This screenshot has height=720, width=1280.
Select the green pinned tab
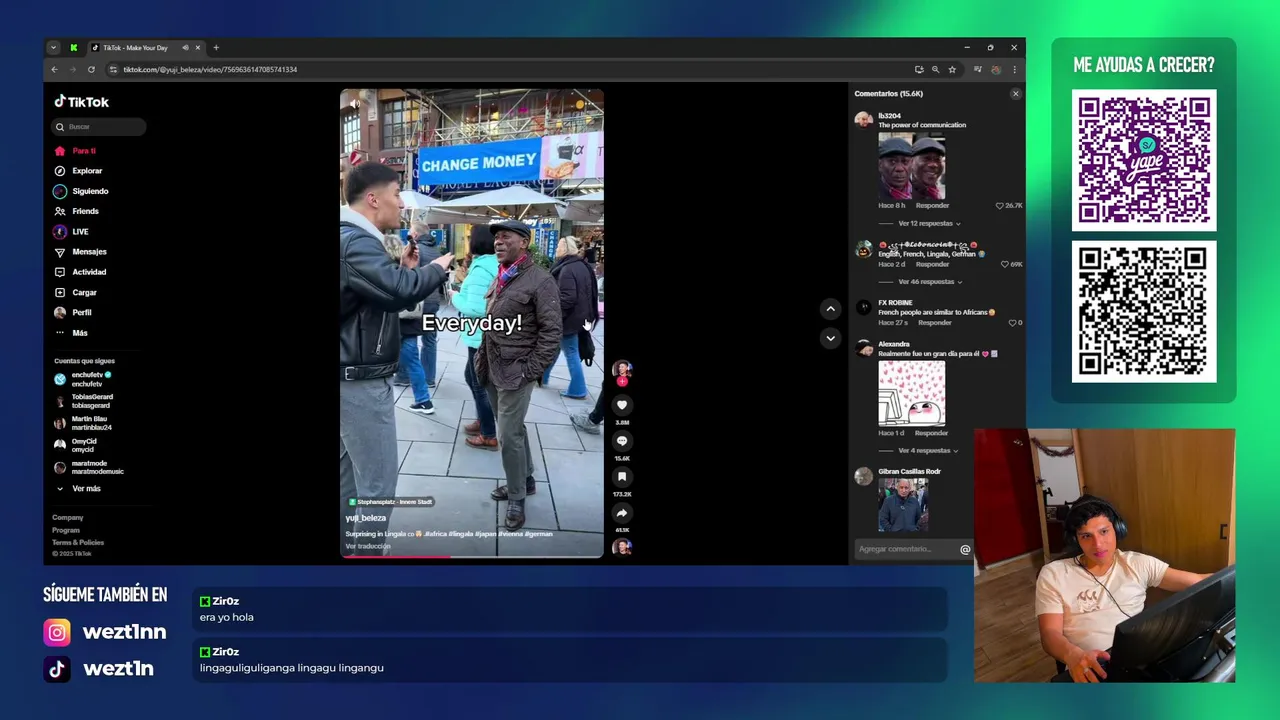(73, 47)
